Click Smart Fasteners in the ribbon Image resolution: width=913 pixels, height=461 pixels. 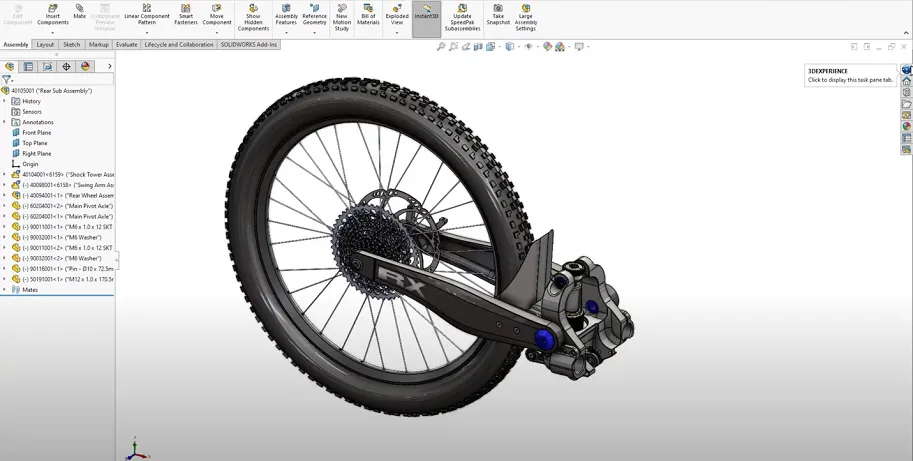186,15
